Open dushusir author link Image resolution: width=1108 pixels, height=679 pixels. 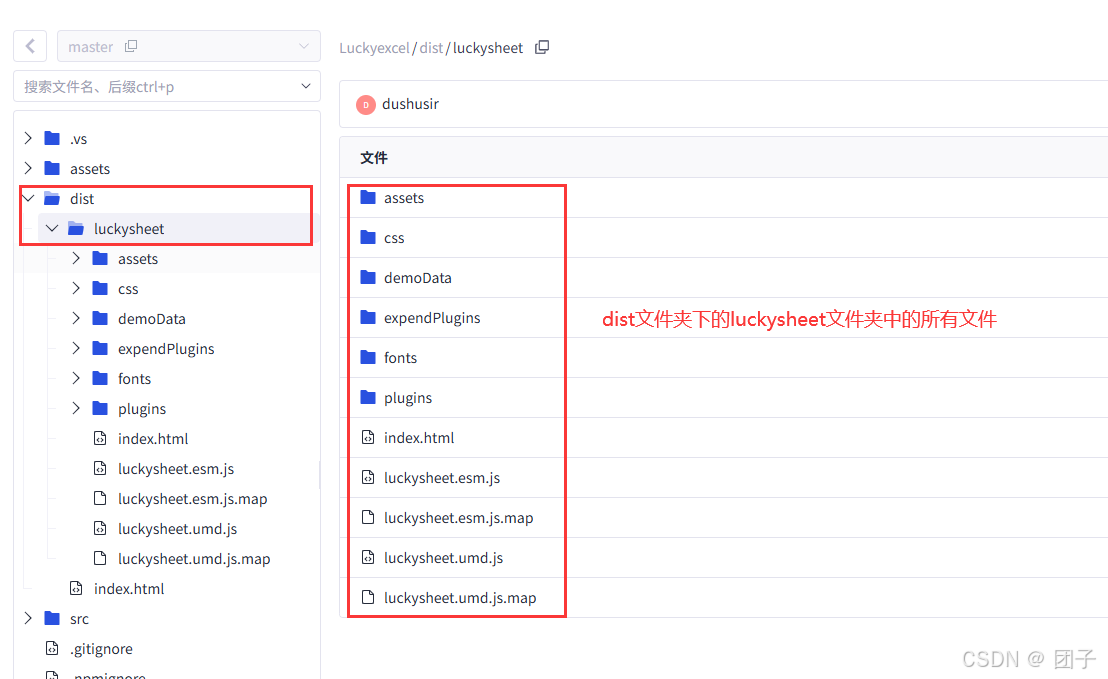(x=411, y=104)
